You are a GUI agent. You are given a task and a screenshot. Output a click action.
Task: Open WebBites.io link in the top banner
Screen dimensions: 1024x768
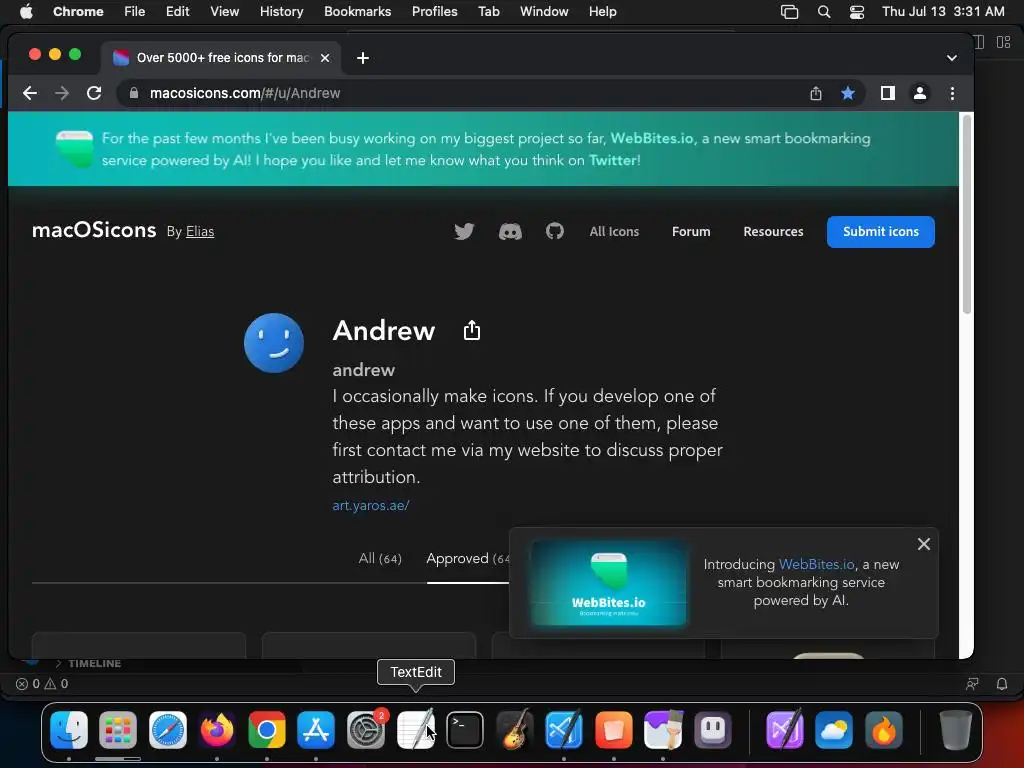(x=652, y=138)
